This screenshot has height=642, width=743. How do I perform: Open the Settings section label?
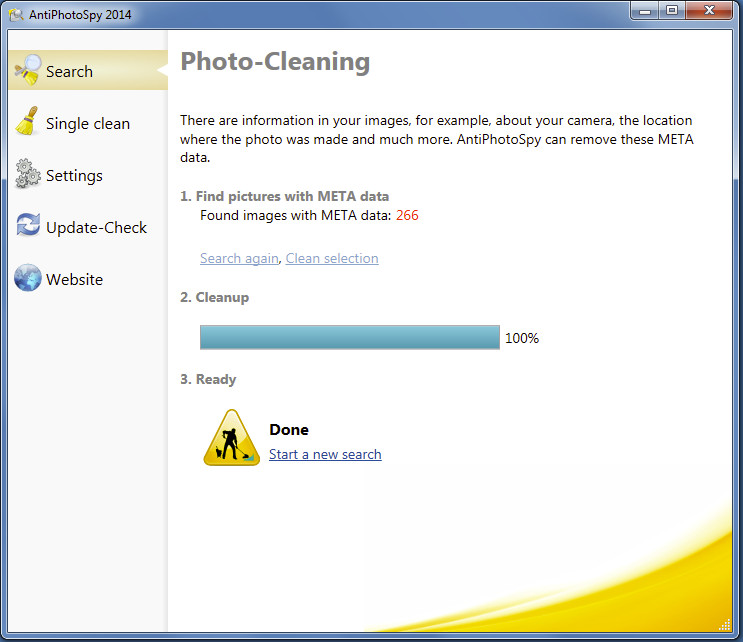[x=74, y=176]
